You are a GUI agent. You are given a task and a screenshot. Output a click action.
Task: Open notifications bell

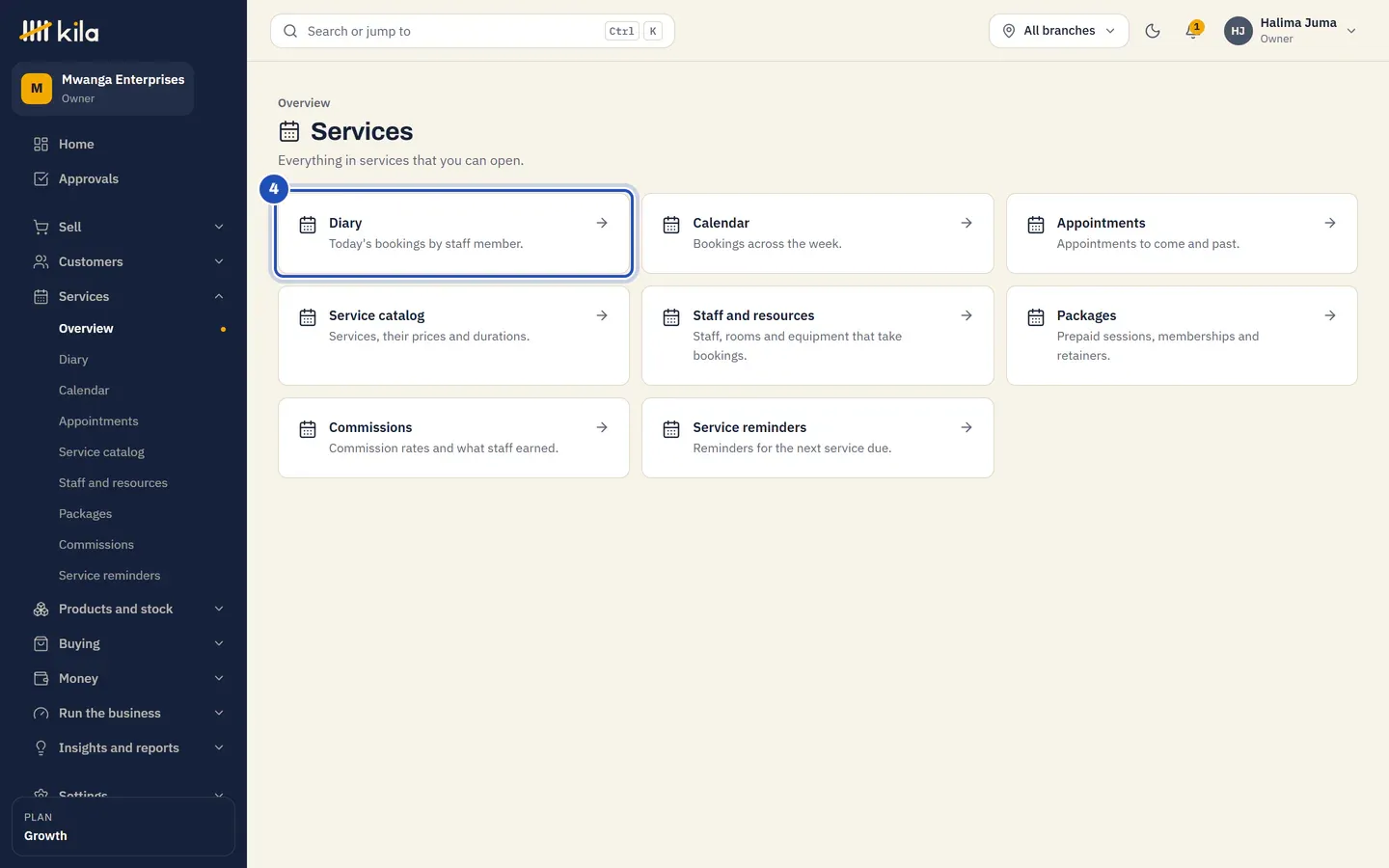(1193, 31)
